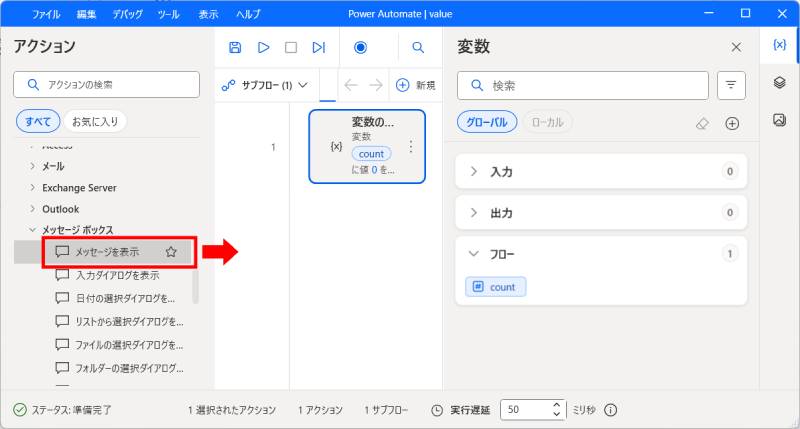This screenshot has height=429, width=800.
Task: Open the サブフロー dropdown
Action: [265, 85]
